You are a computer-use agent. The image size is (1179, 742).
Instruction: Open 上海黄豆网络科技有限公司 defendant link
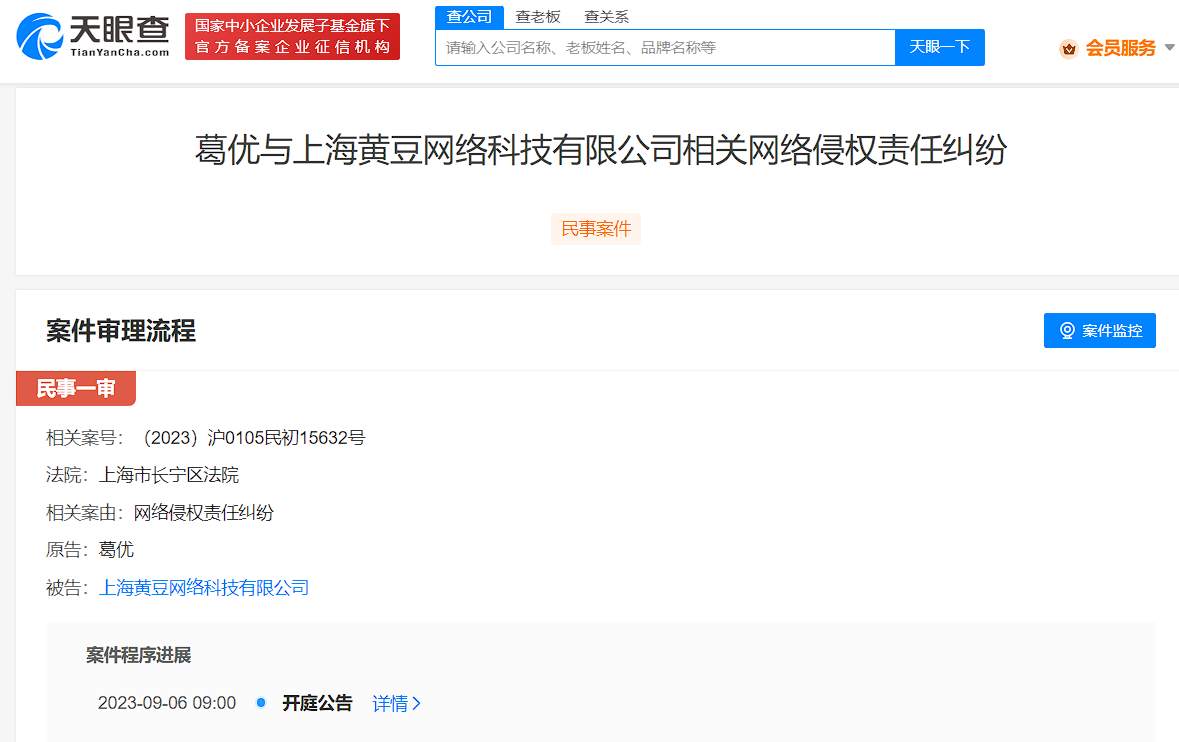tap(203, 587)
